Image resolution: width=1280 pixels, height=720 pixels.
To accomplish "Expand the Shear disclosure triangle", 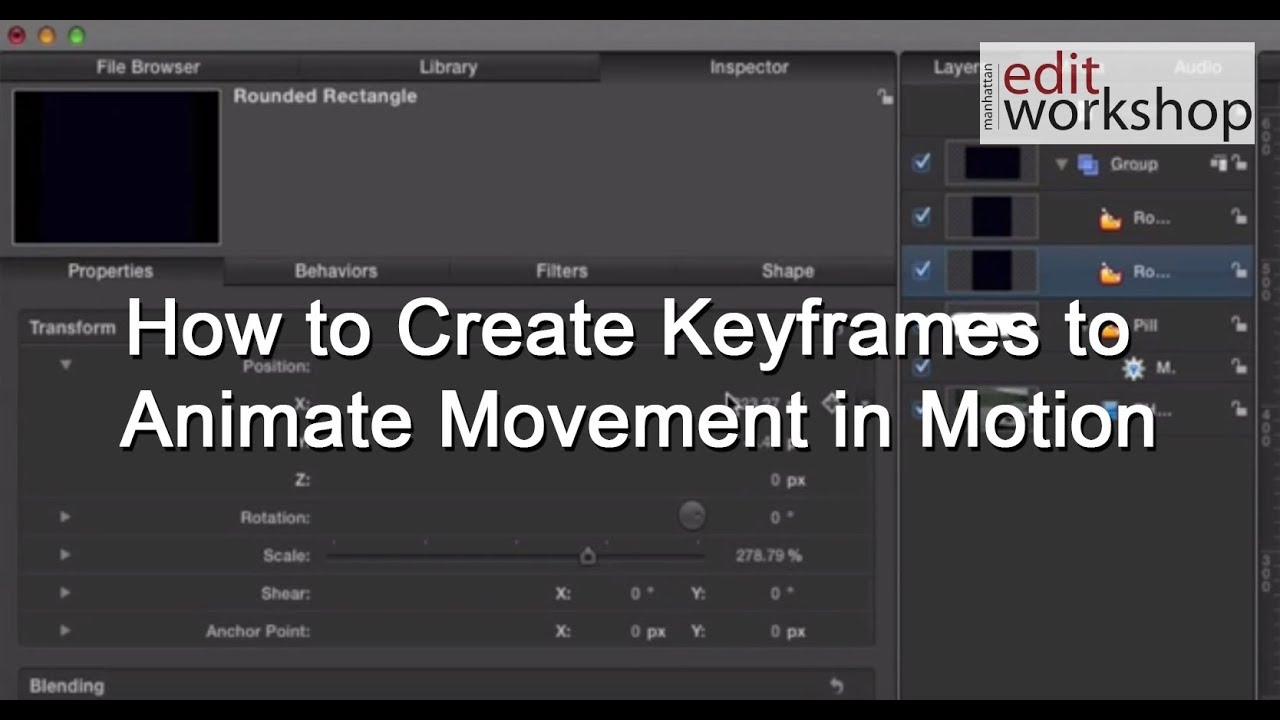I will [x=65, y=593].
